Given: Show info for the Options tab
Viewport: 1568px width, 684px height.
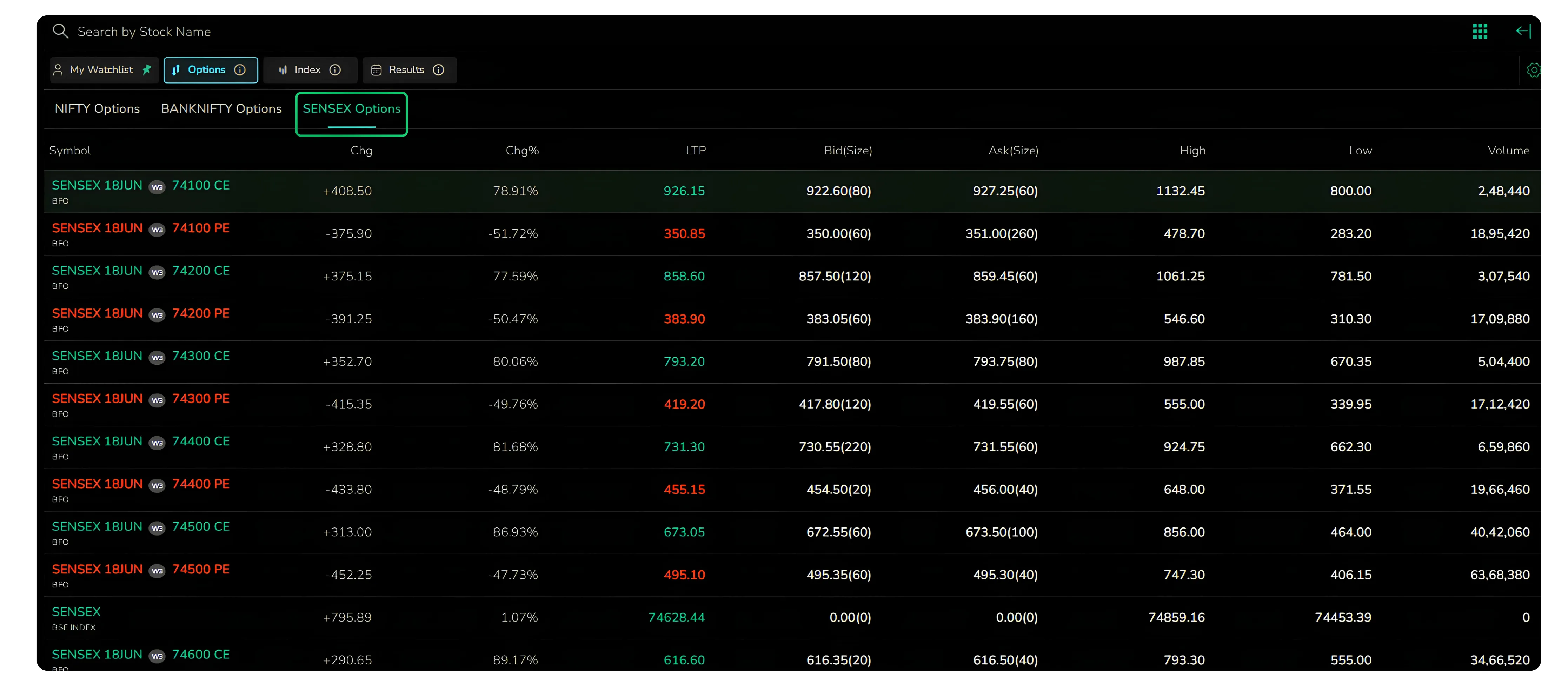Looking at the screenshot, I should (240, 70).
